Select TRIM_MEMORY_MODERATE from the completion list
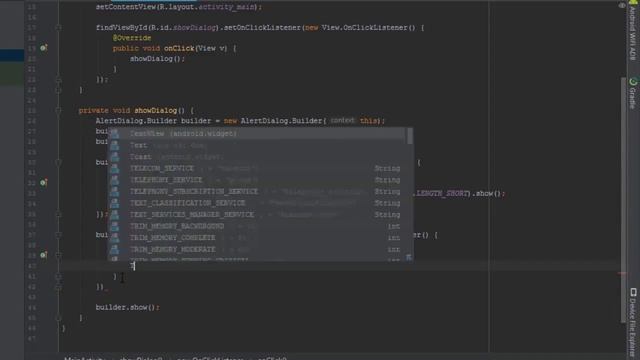 pyautogui.click(x=257, y=249)
